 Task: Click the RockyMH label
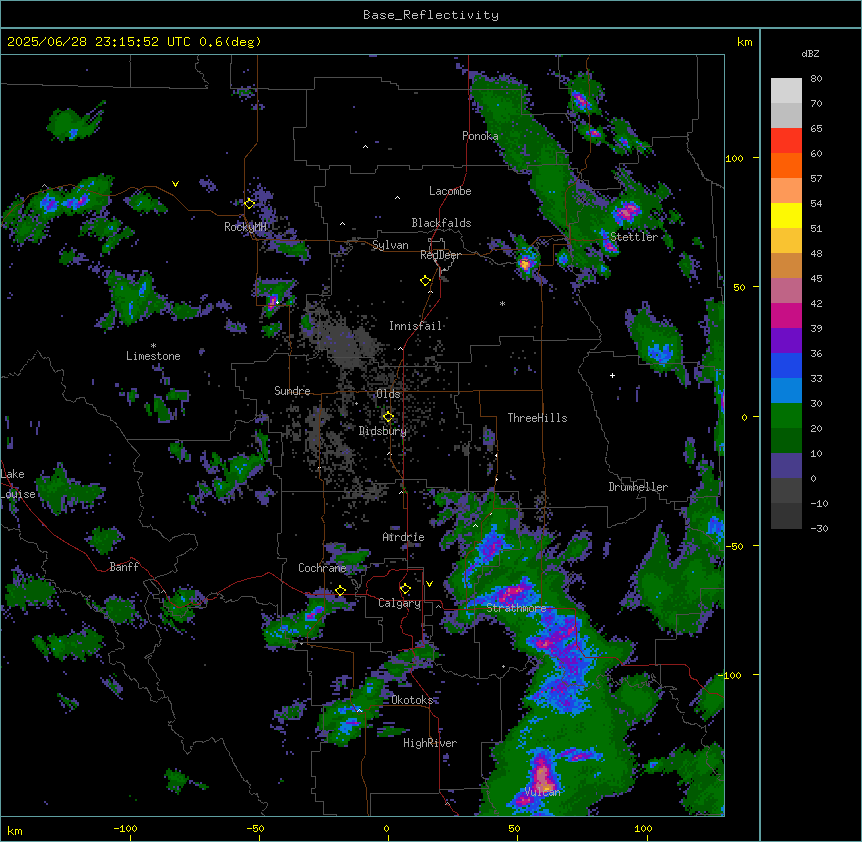(245, 227)
